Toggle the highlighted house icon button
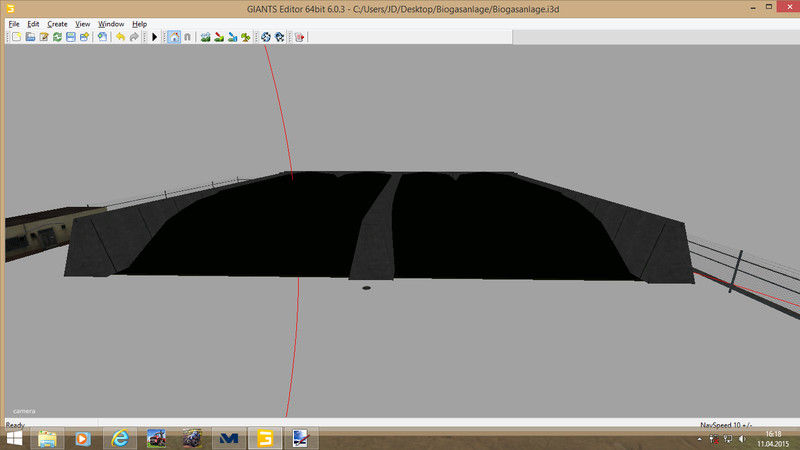Viewport: 800px width, 450px height. pyautogui.click(x=173, y=37)
